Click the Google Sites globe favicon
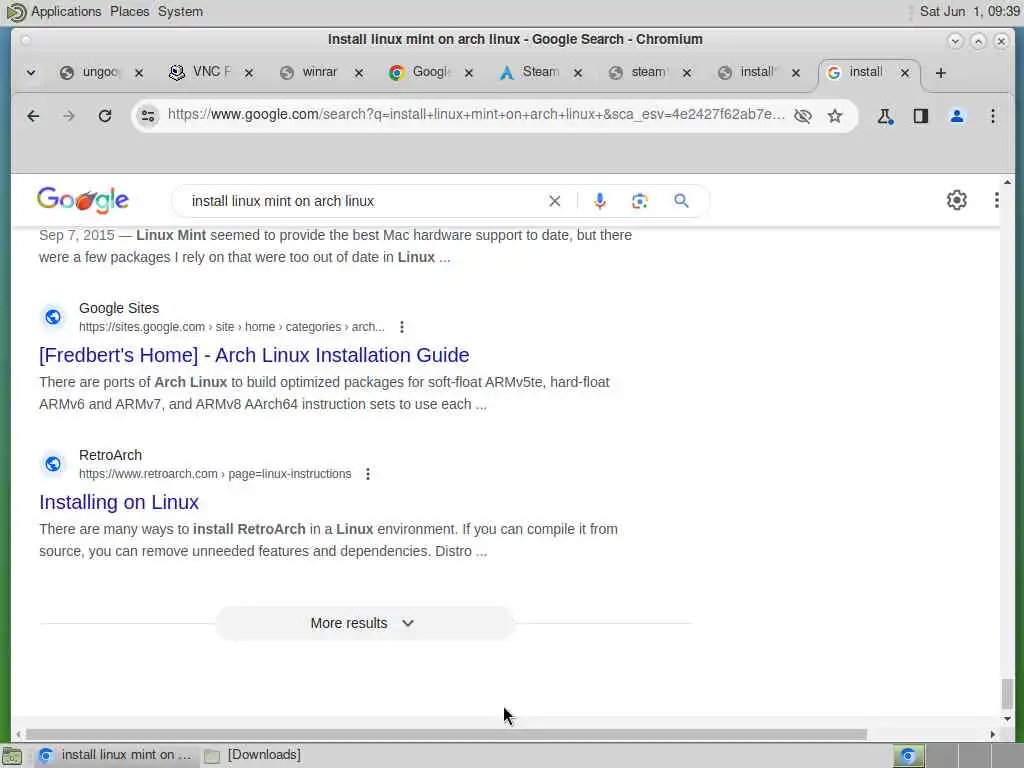Viewport: 1024px width, 768px height. point(53,317)
